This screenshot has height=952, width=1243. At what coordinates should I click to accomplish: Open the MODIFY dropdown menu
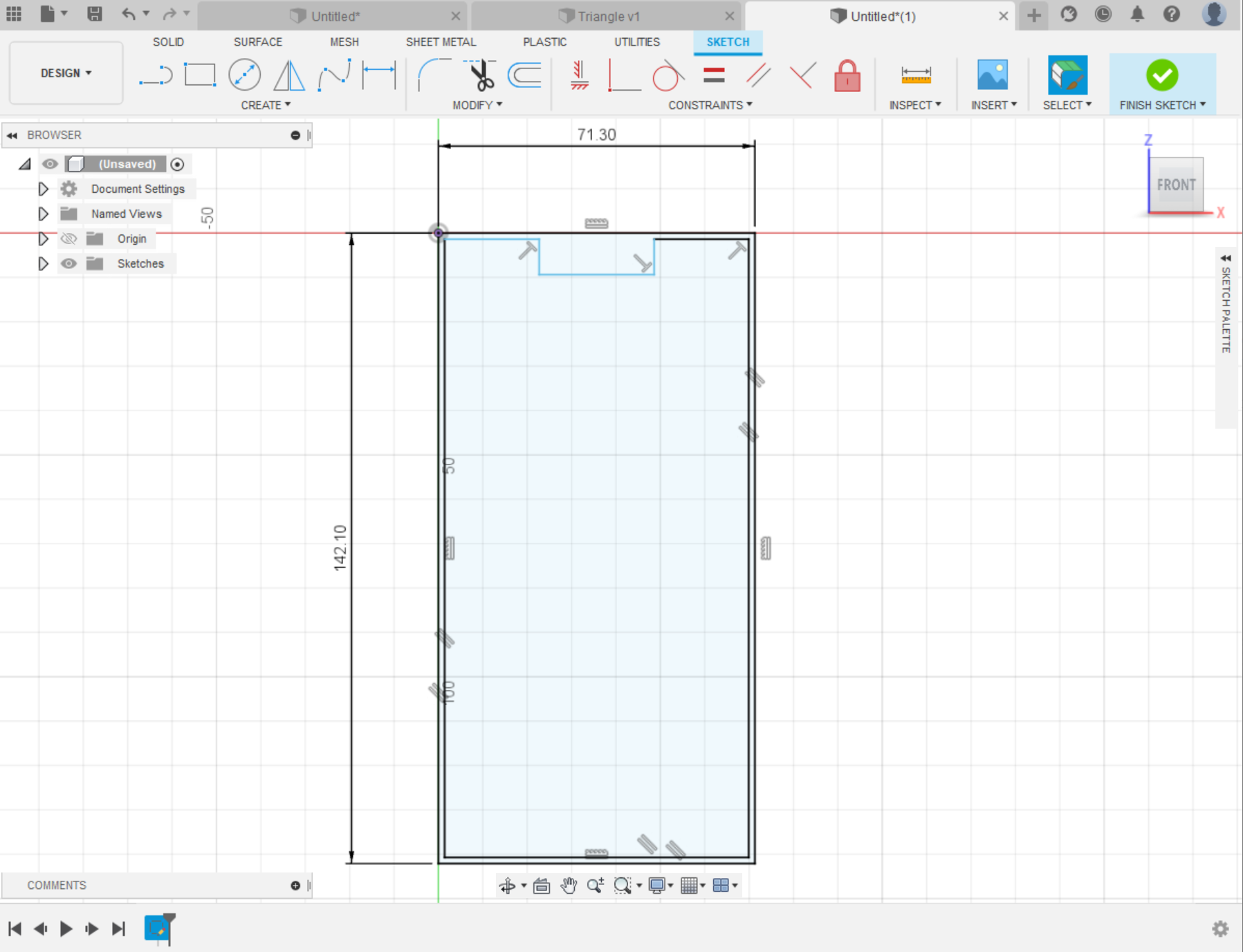coord(477,105)
